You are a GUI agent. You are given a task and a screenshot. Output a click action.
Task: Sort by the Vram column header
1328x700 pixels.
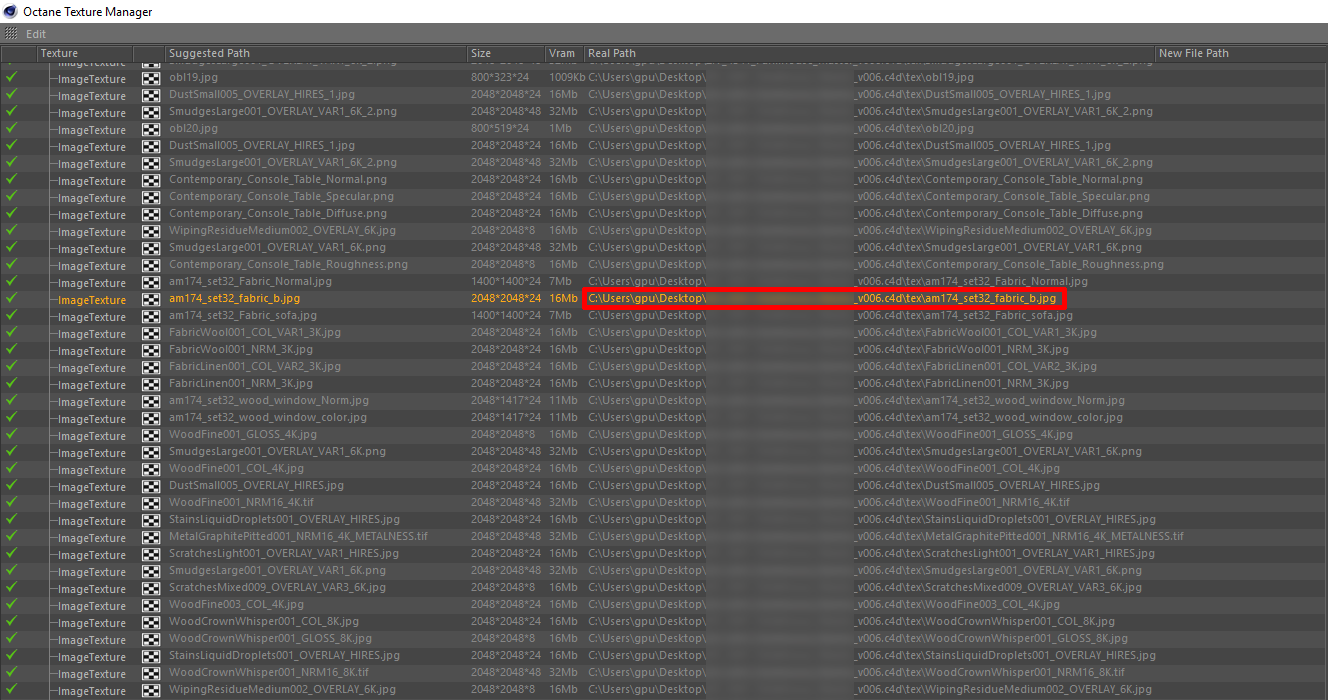pos(561,53)
